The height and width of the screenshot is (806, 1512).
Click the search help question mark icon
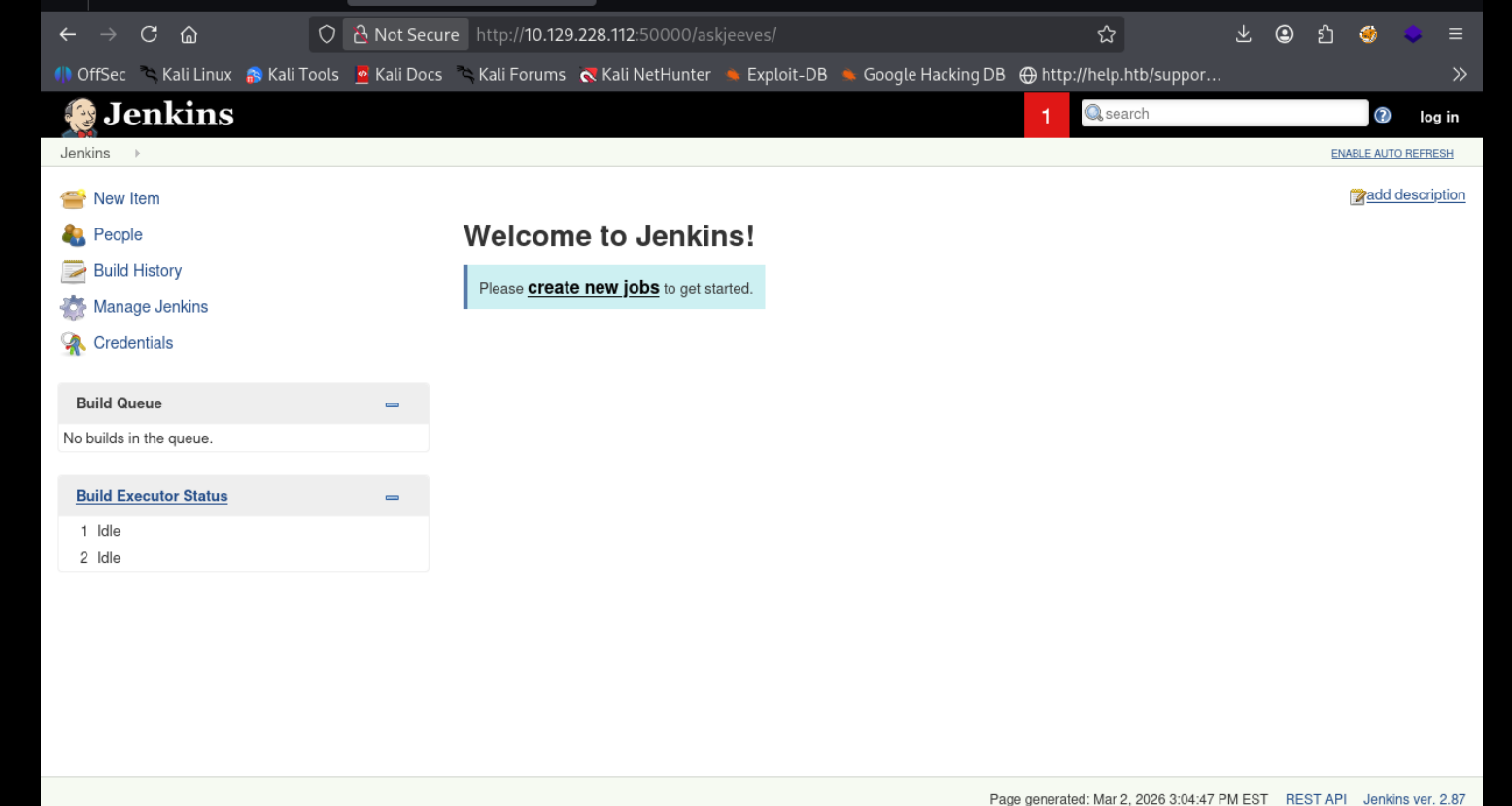1382,116
